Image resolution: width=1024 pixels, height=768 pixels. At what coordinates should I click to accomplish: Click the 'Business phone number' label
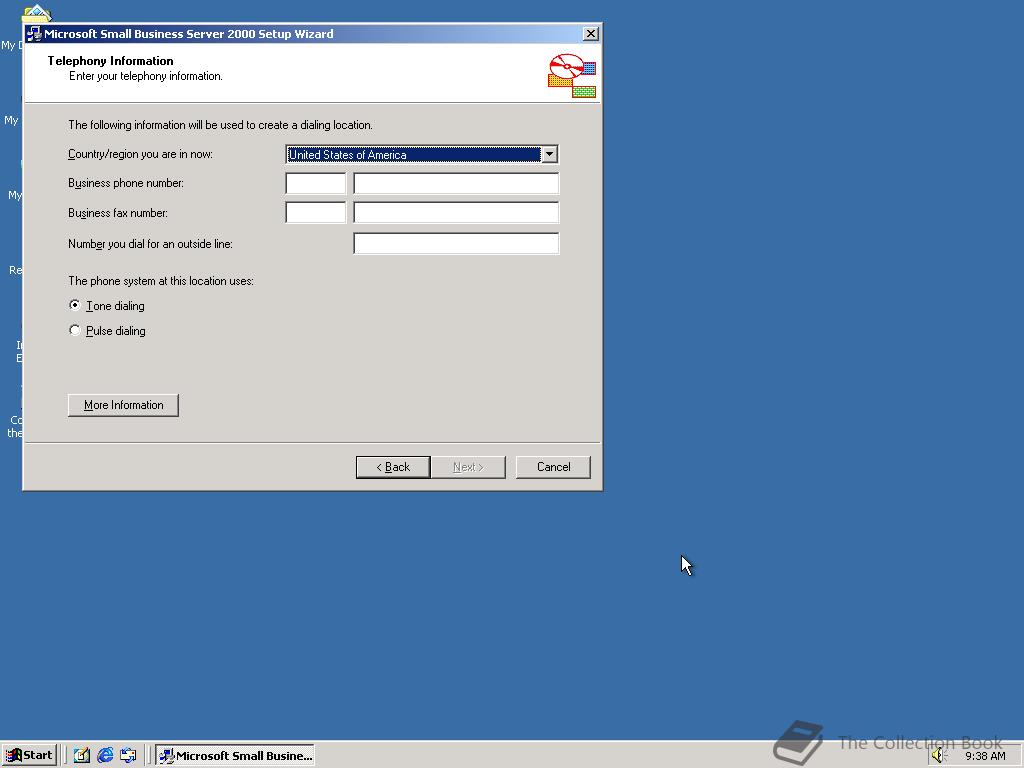[126, 183]
